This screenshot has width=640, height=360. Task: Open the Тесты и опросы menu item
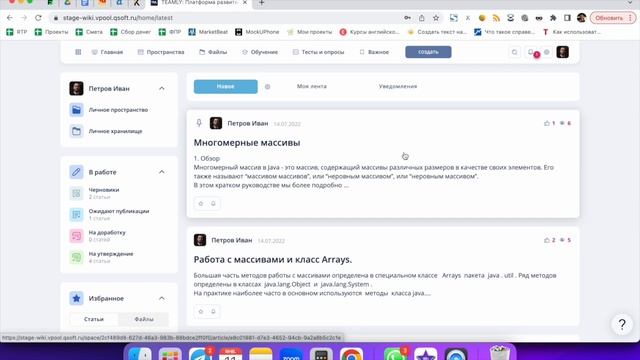(x=318, y=52)
